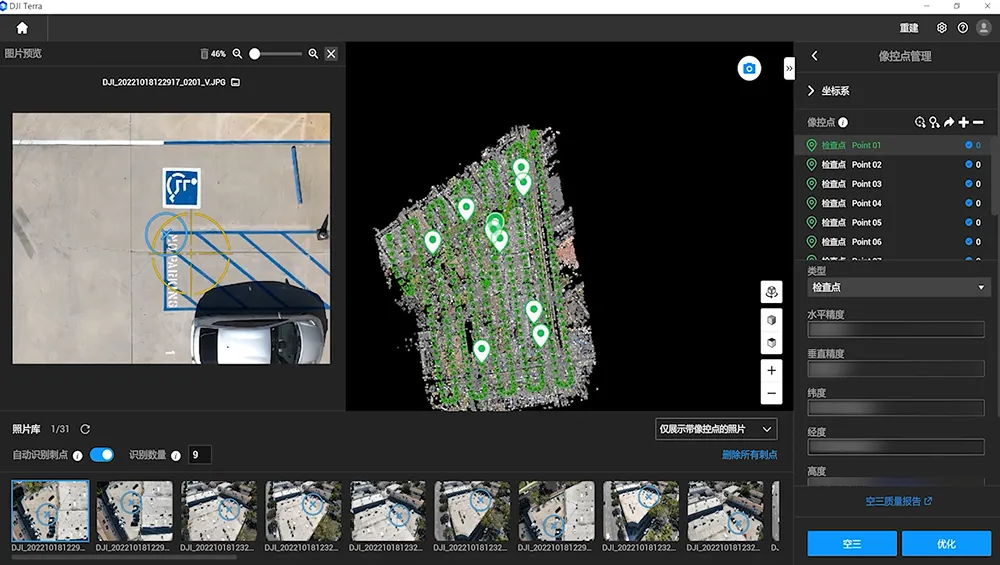Zoom in the 3D map view
Image resolution: width=1000 pixels, height=565 pixels.
(771, 370)
